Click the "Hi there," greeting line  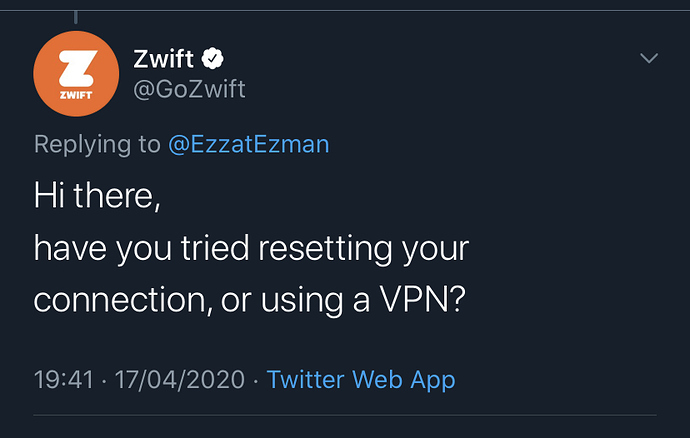pyautogui.click(x=97, y=195)
